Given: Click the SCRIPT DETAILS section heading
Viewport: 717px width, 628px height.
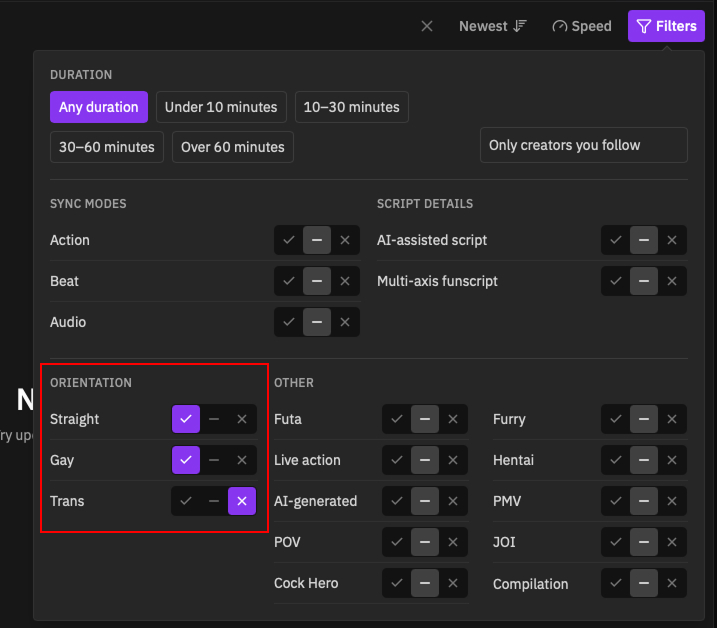Looking at the screenshot, I should click(425, 204).
